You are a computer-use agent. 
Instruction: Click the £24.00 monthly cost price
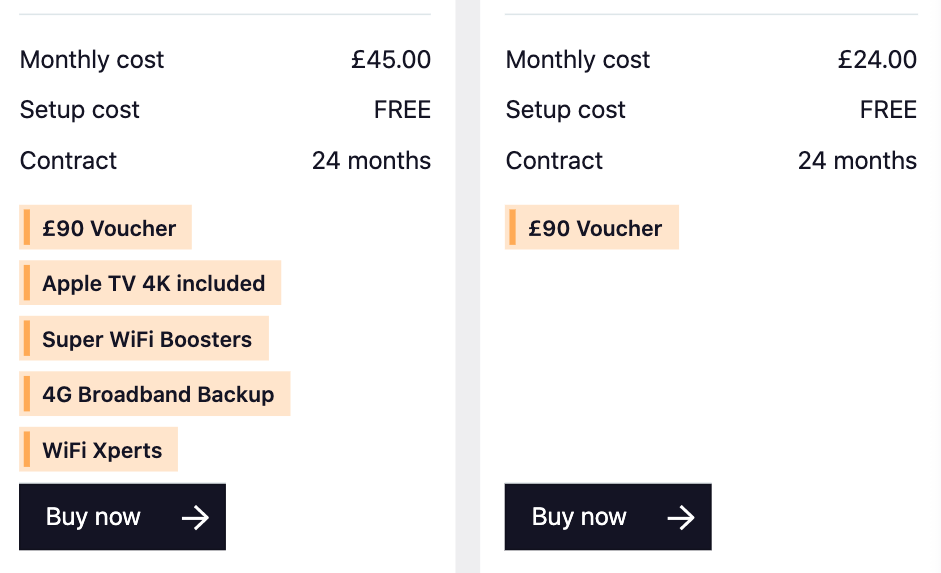pyautogui.click(x=877, y=60)
